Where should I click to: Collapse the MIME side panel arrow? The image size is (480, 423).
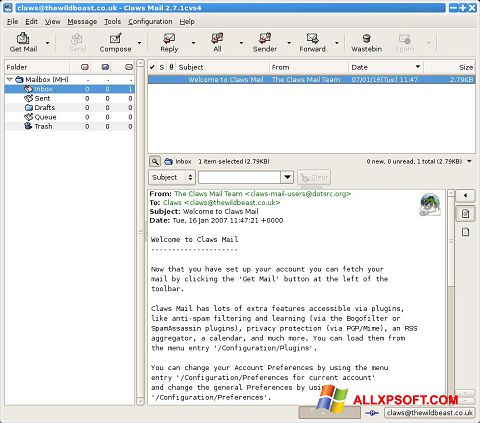click(x=465, y=196)
